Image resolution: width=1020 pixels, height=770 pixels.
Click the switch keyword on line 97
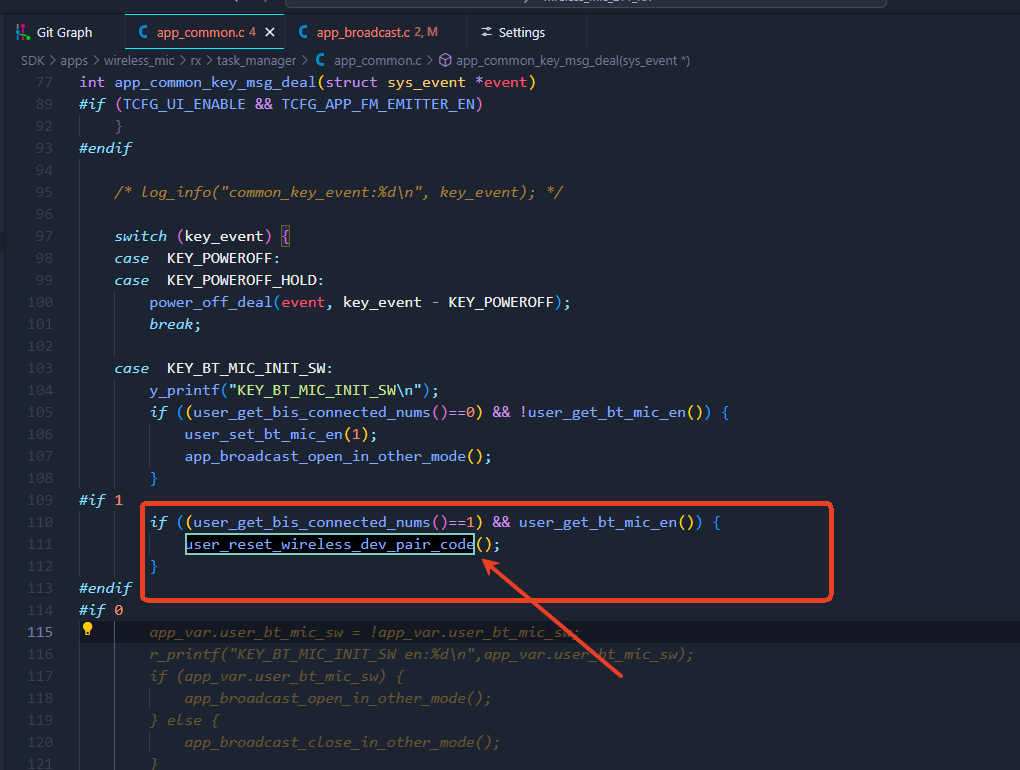tap(141, 236)
